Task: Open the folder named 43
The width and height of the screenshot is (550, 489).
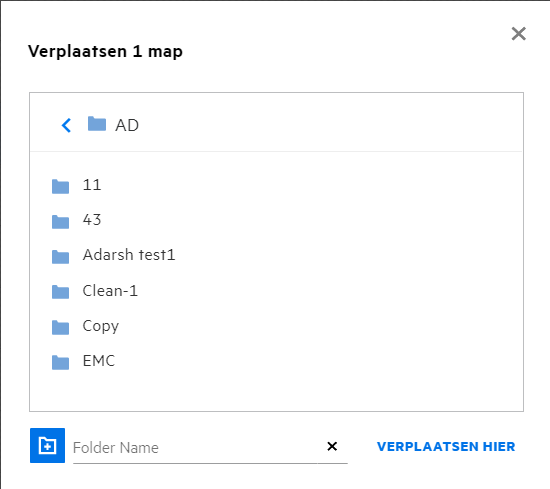Action: 92,220
